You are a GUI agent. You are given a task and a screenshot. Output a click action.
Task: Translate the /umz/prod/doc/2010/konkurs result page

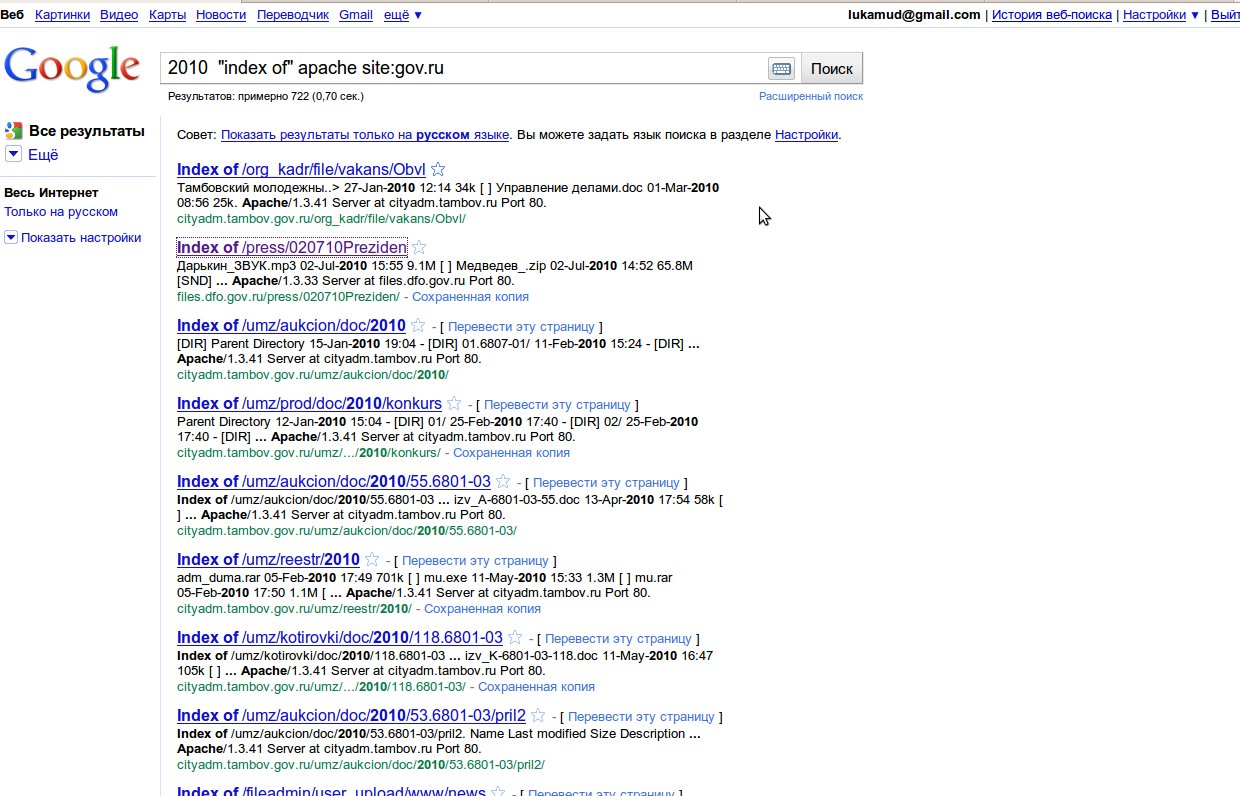click(557, 405)
